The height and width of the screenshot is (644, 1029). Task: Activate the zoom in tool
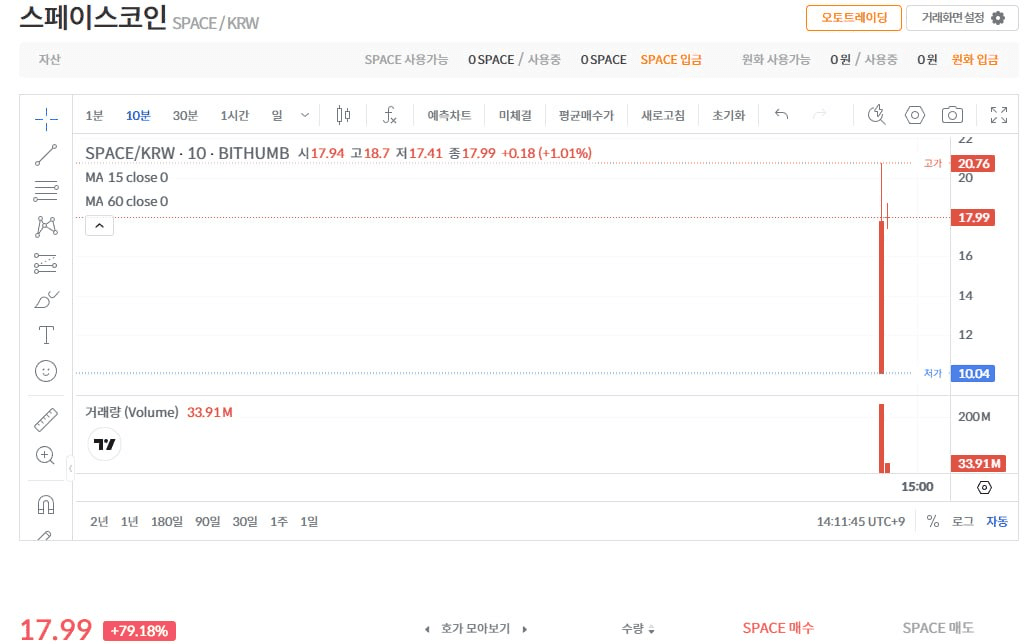(45, 455)
